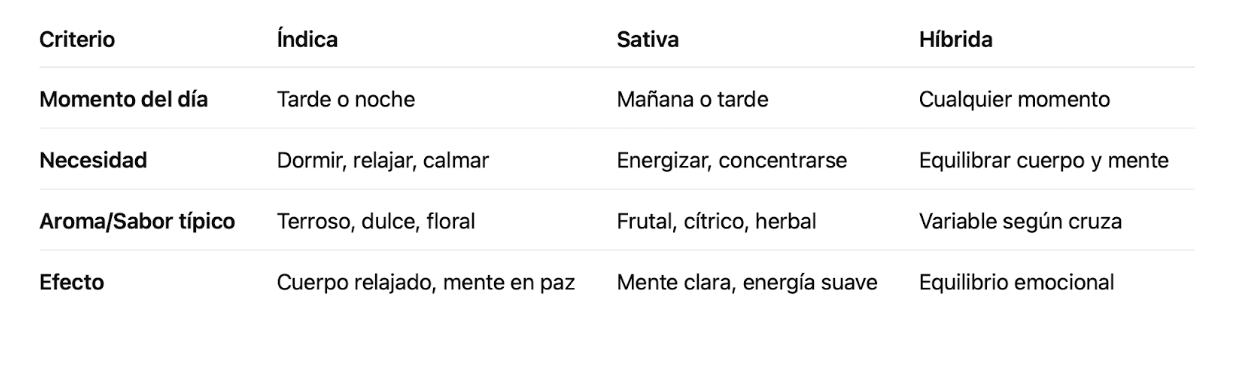Select the Híbrida column header
The width and height of the screenshot is (1242, 366).
click(955, 40)
